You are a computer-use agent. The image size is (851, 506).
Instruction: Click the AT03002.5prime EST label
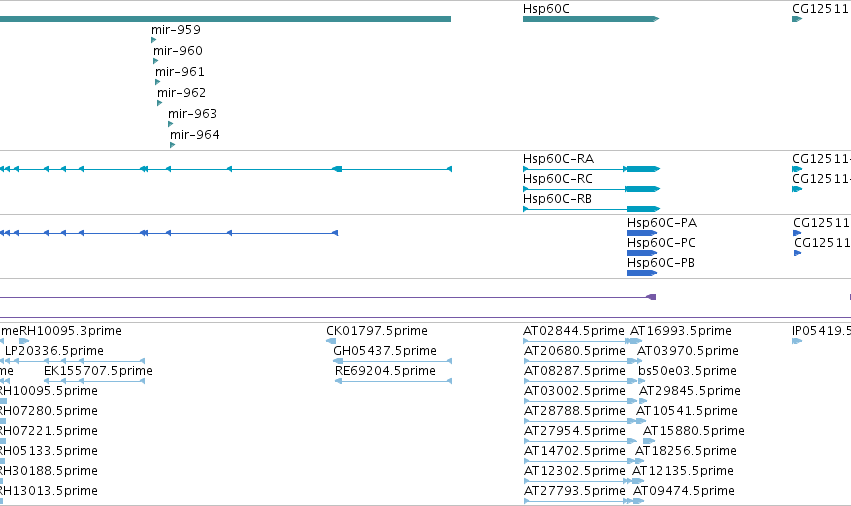(575, 391)
